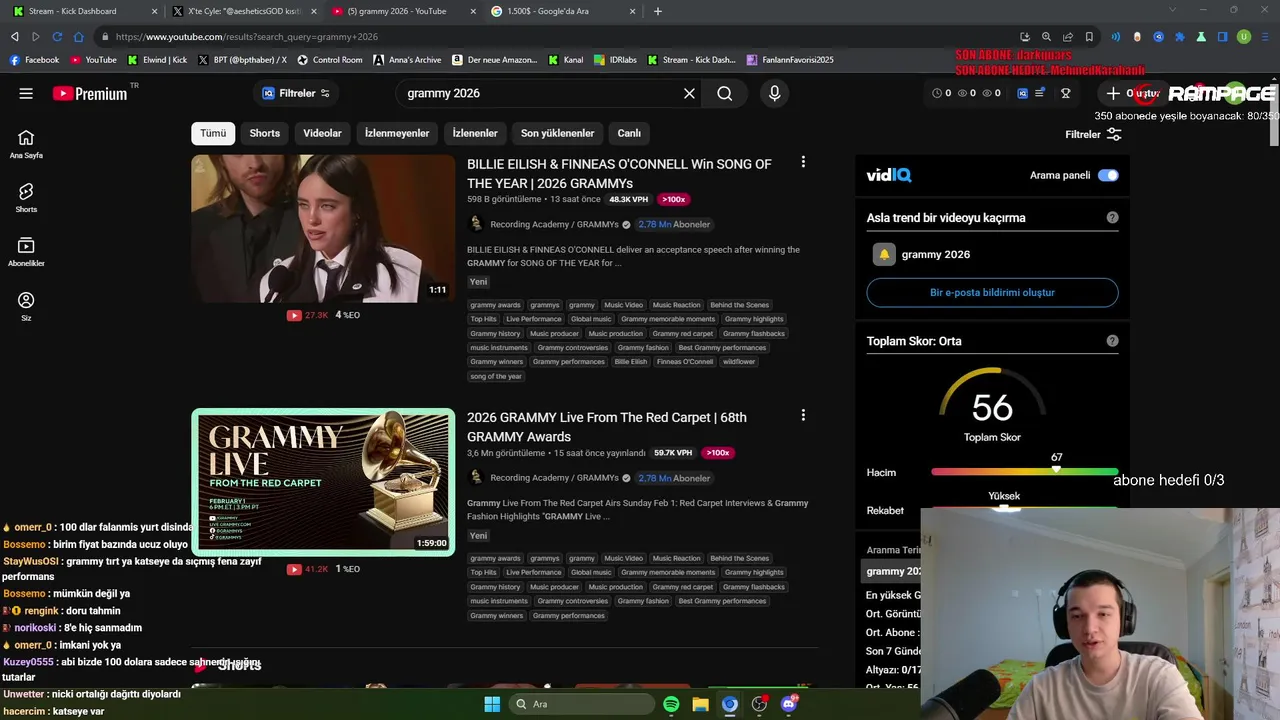Screen dimensions: 1280x720
Task: Share this page from address bar
Action: [1067, 37]
